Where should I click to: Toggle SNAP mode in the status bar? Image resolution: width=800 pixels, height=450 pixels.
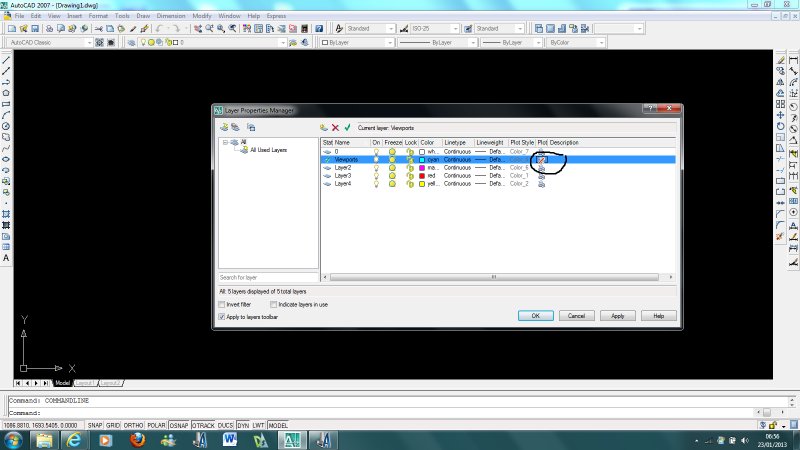[x=95, y=425]
